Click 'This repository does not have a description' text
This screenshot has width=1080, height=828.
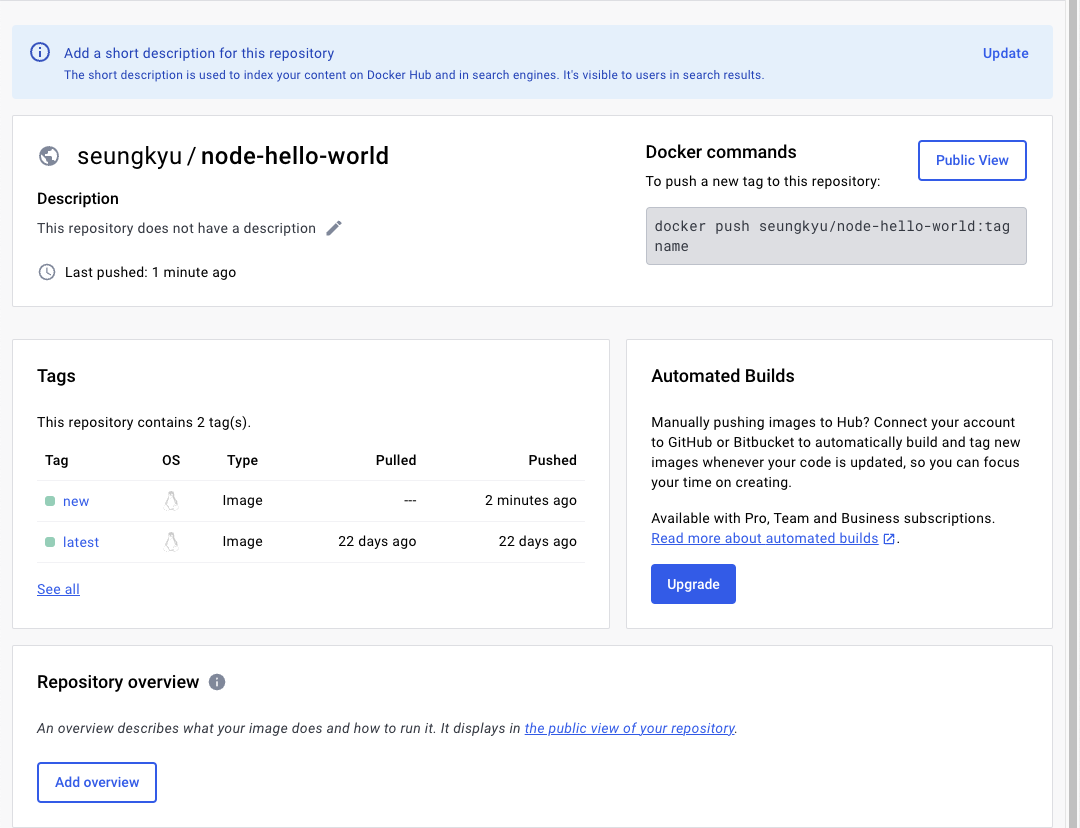176,228
